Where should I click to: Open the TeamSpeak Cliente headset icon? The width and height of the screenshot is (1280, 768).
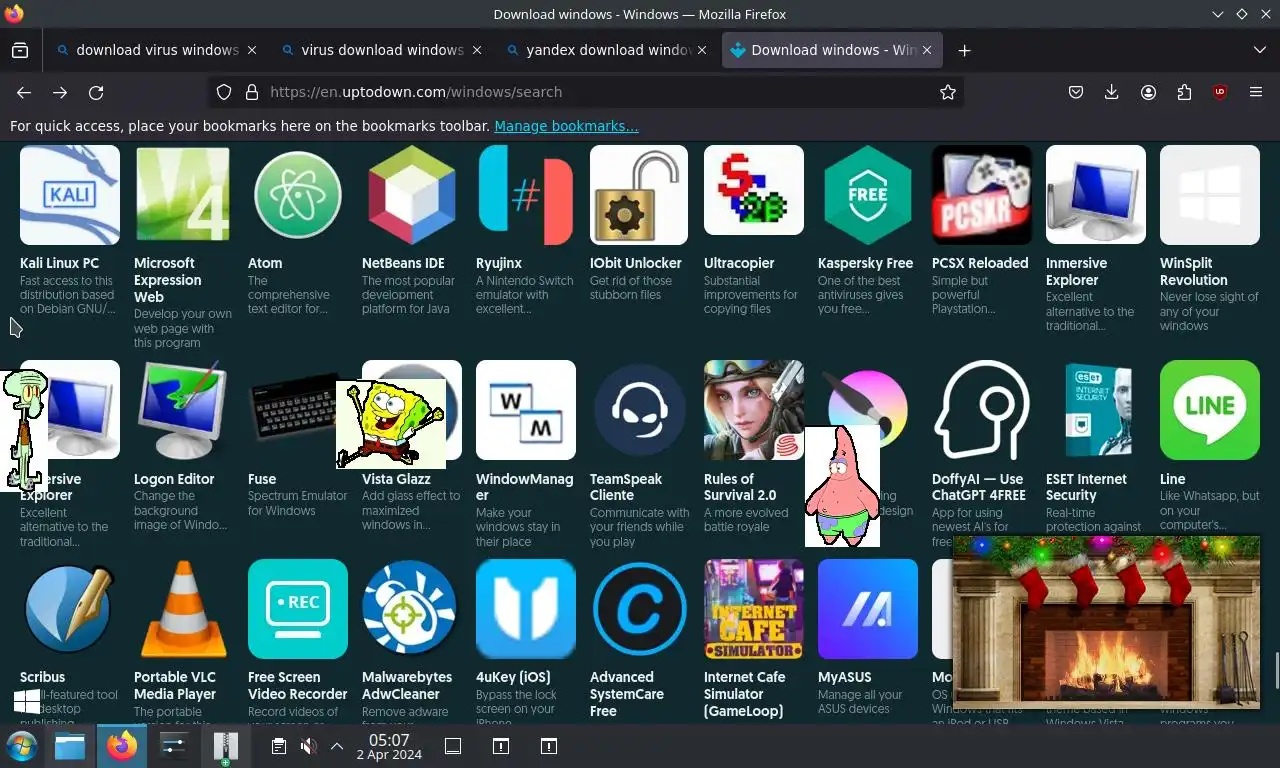tap(640, 410)
